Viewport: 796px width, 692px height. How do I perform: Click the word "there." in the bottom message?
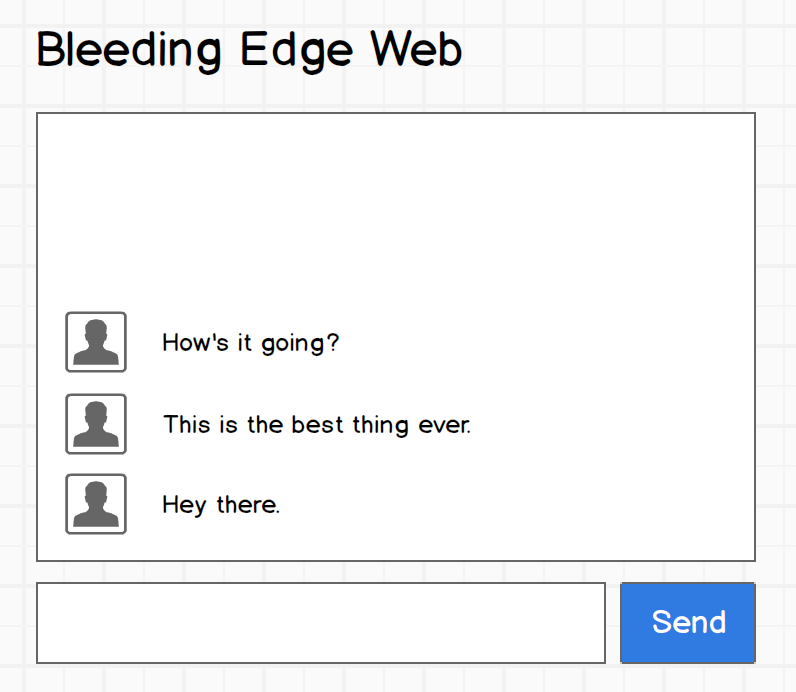[248, 505]
